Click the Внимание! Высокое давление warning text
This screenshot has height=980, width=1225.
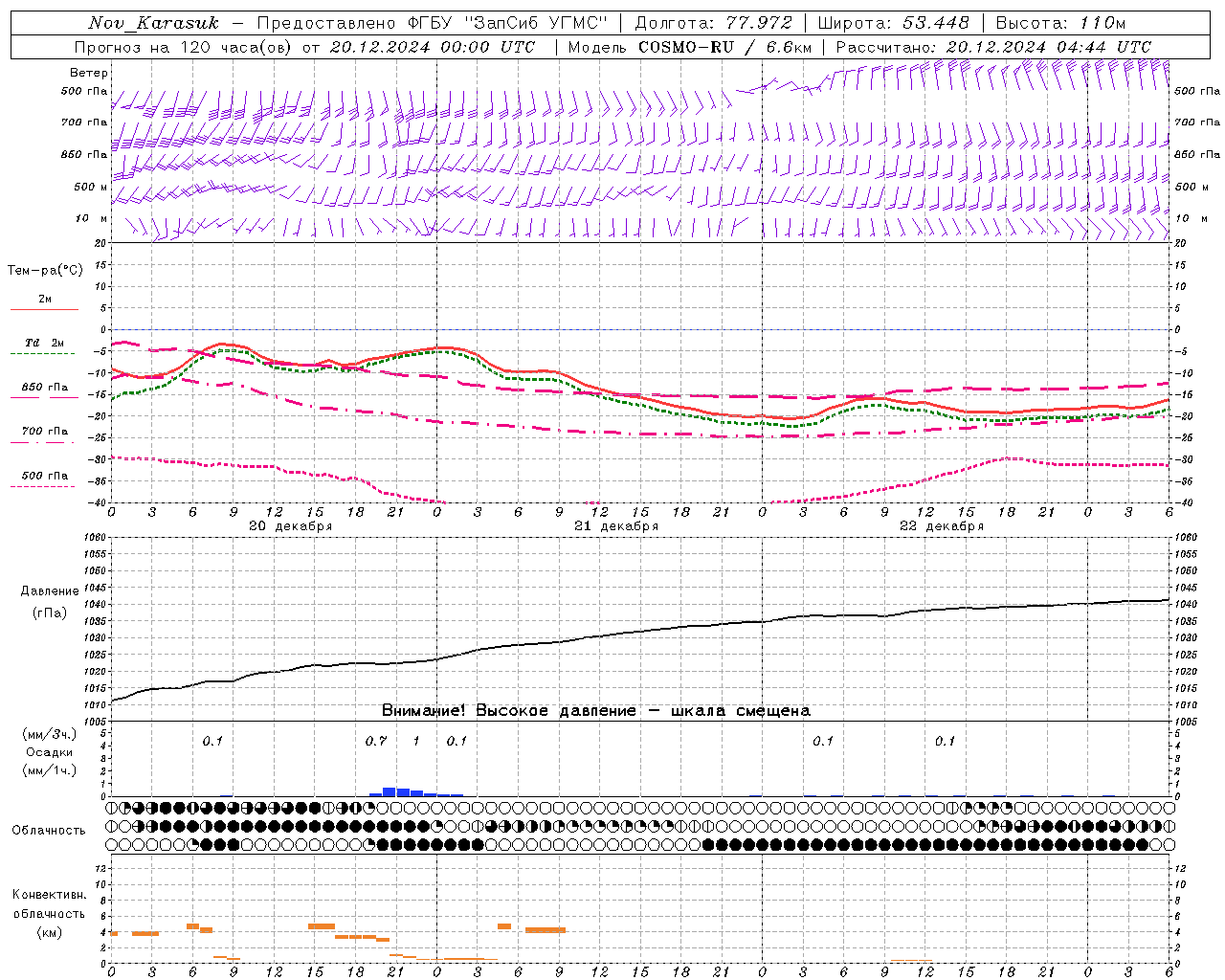point(595,710)
